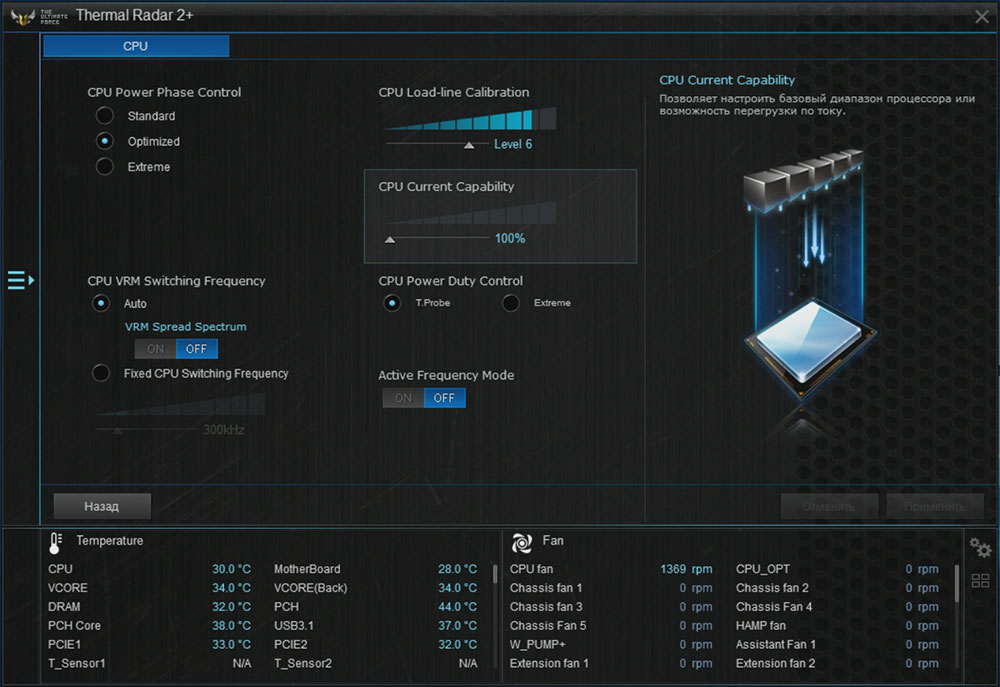The width and height of the screenshot is (1000, 687).
Task: Click the temperature list scrollbar
Action: tap(495, 573)
